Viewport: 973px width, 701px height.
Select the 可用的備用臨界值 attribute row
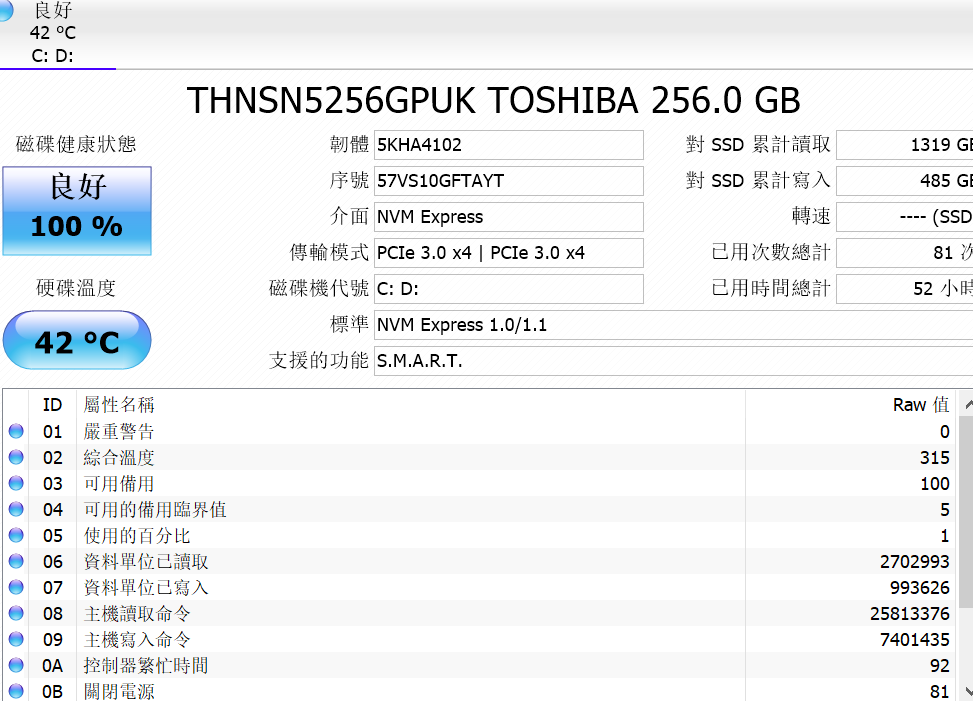[480, 510]
